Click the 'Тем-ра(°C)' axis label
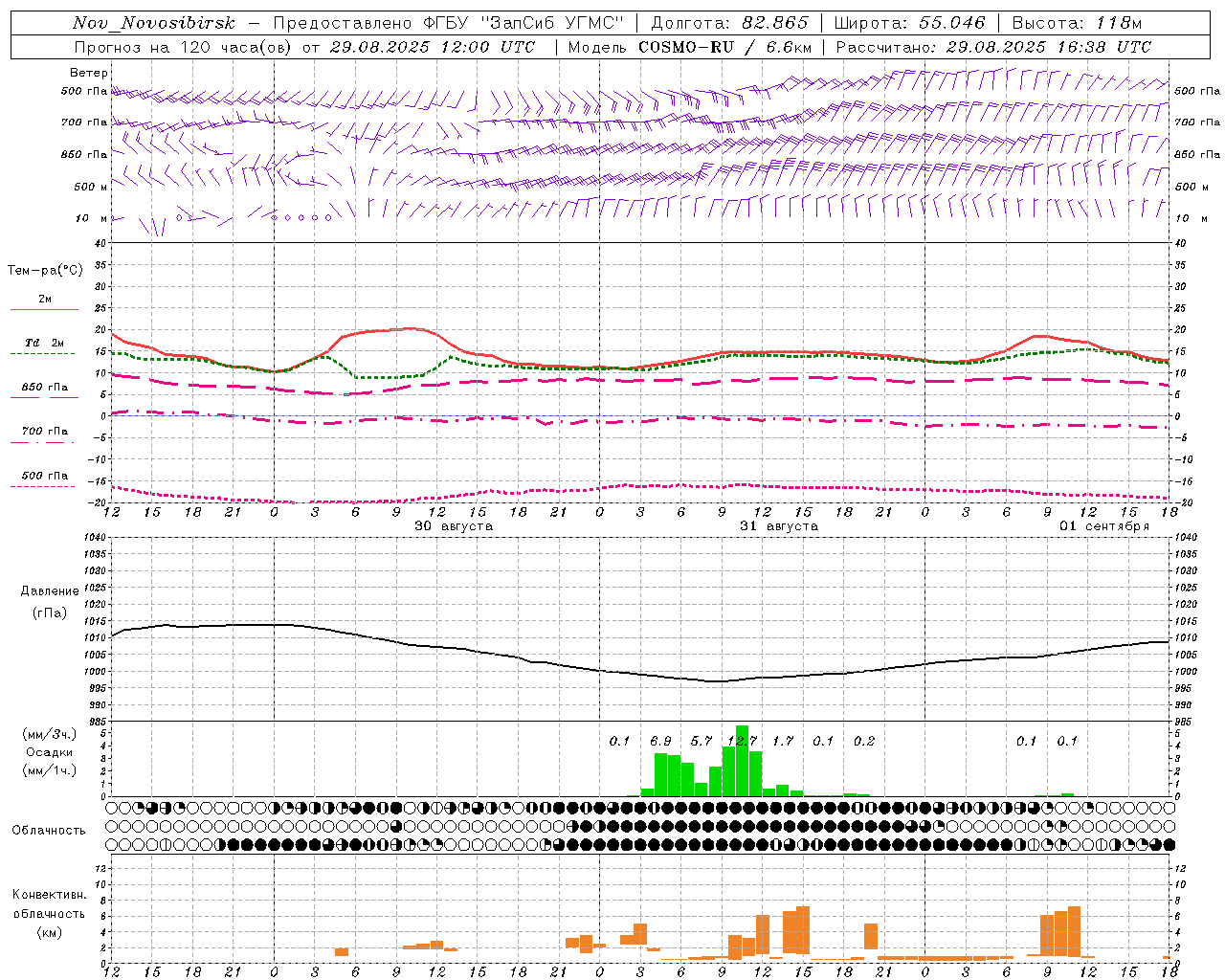Image resolution: width=1225 pixels, height=980 pixels. [45, 271]
